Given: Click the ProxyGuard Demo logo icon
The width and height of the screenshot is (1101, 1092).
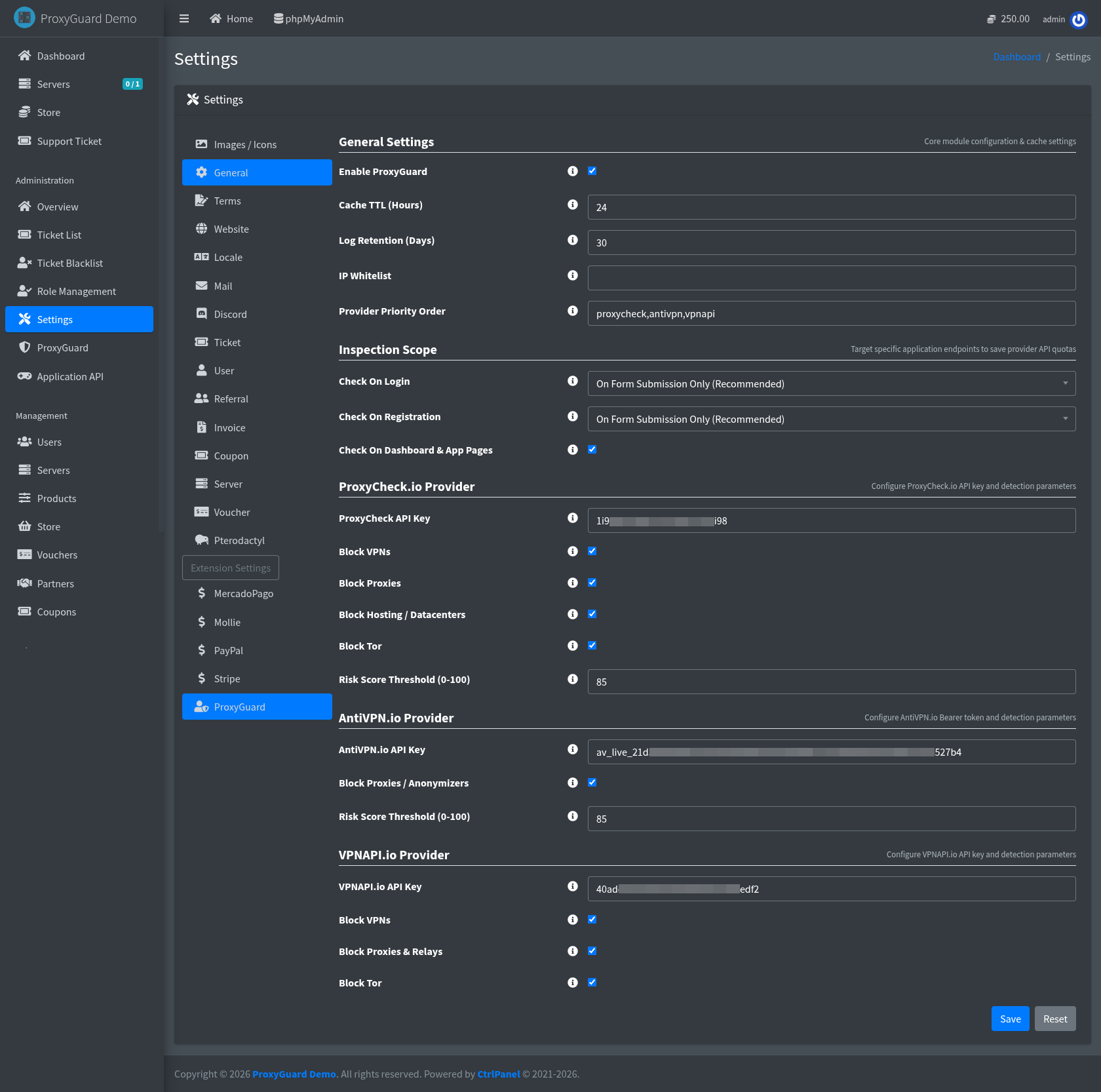Looking at the screenshot, I should pyautogui.click(x=24, y=18).
